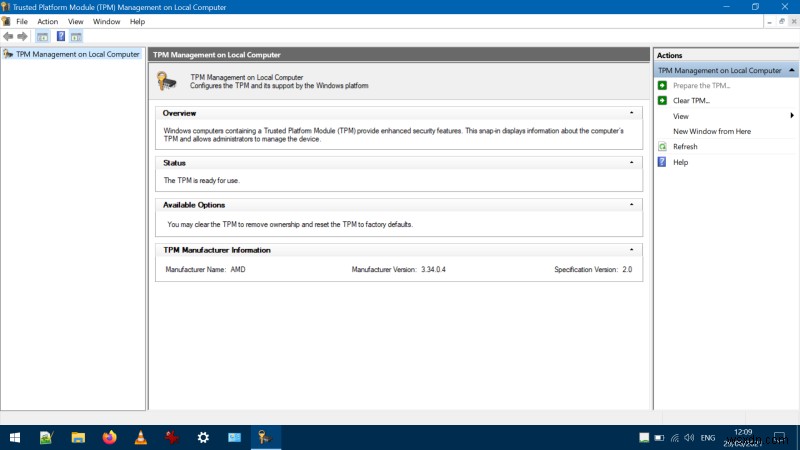Click the Status heading text
Screen dimensions: 800x450
point(174,163)
